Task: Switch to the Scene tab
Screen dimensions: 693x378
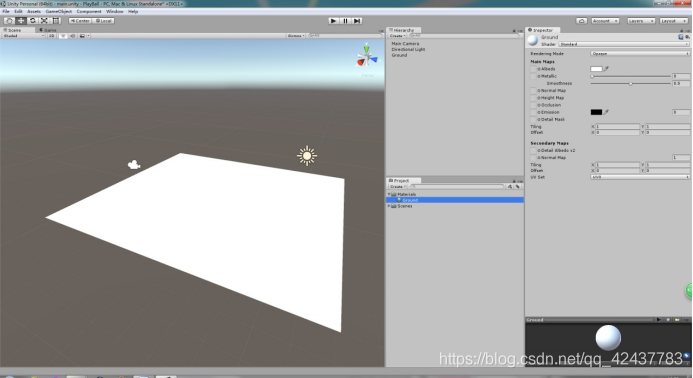Action: 18,30
